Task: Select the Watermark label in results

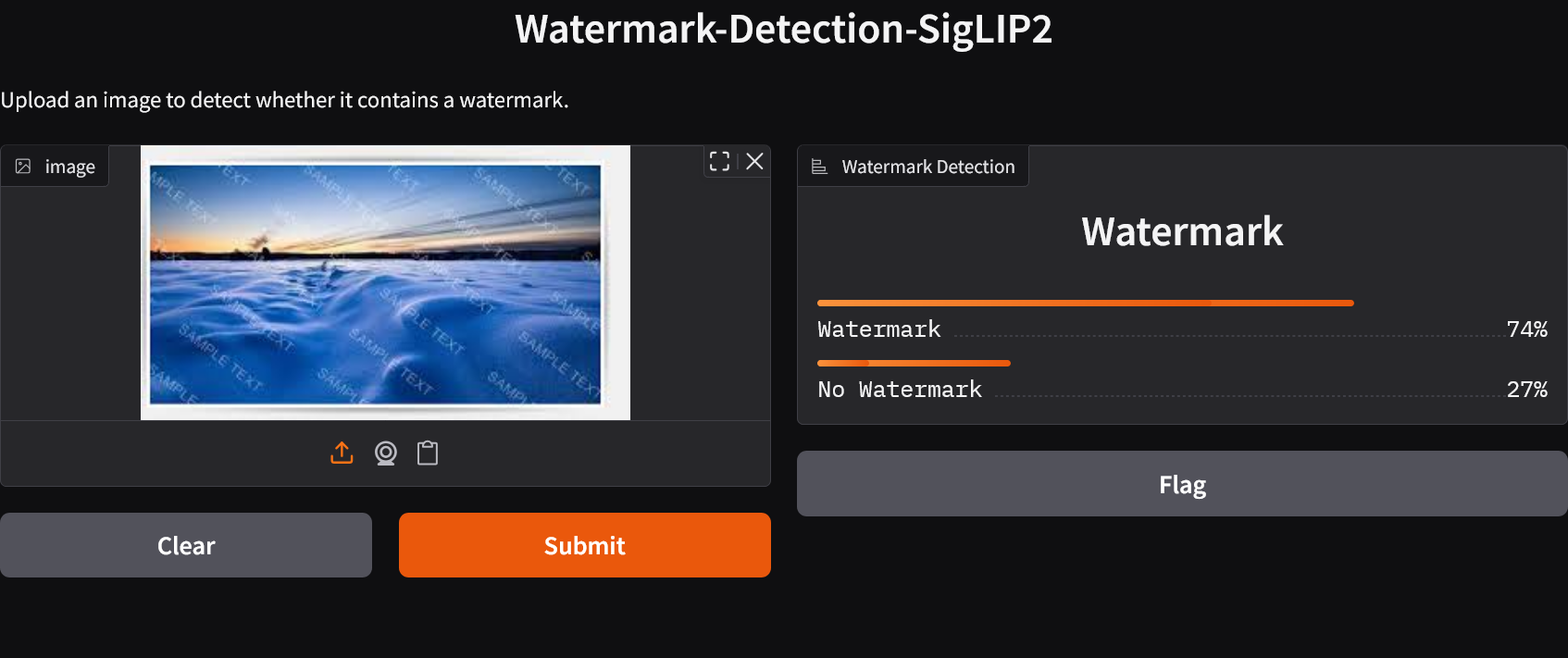Action: (x=878, y=329)
